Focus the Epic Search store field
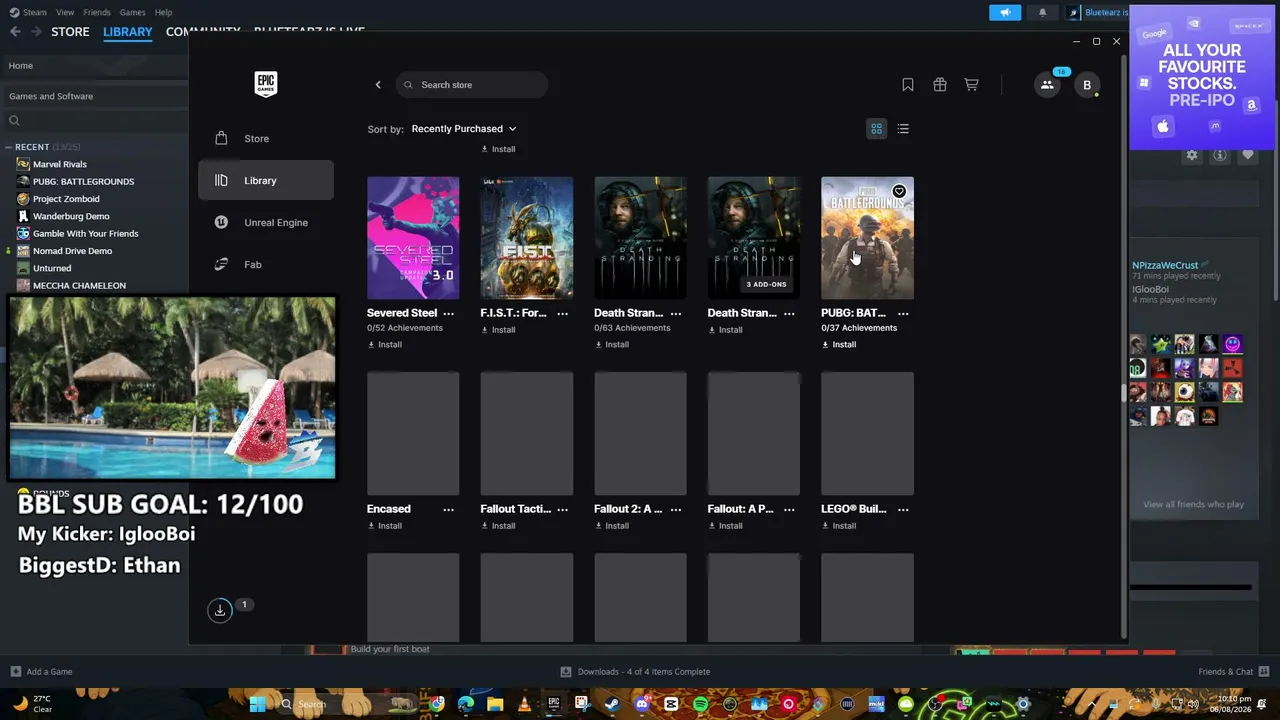The image size is (1280, 720). tap(472, 85)
